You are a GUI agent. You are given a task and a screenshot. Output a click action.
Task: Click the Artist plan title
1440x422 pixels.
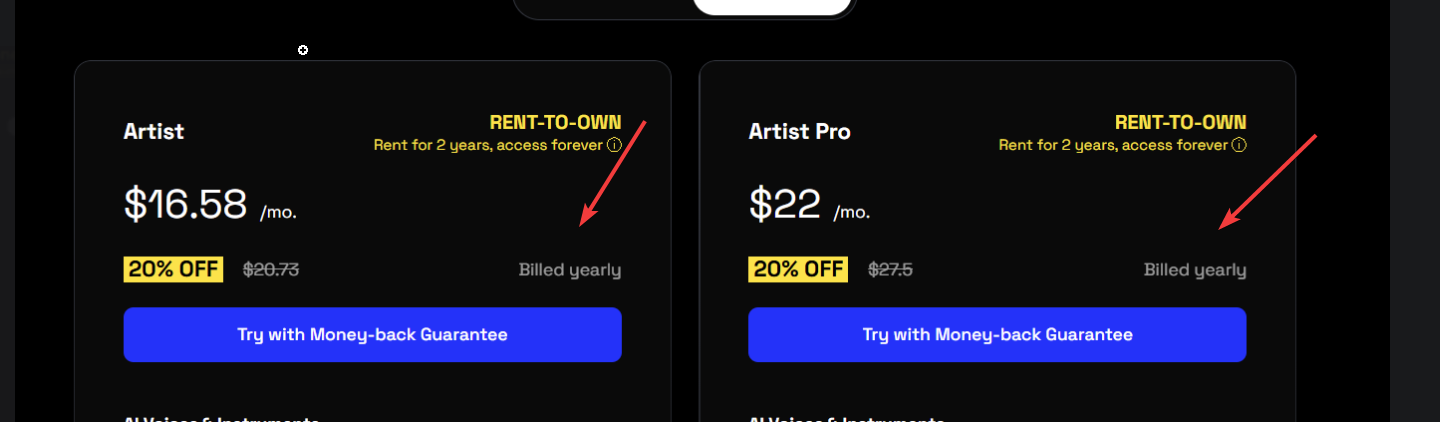click(154, 131)
